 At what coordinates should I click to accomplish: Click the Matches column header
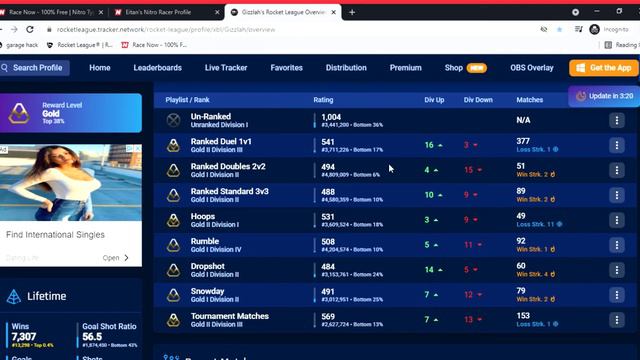click(529, 100)
